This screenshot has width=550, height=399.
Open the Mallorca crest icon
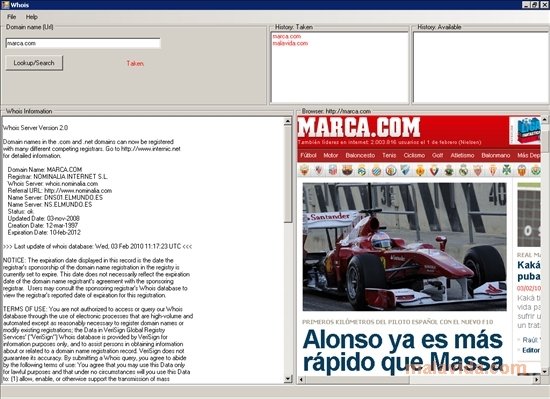coord(420,171)
